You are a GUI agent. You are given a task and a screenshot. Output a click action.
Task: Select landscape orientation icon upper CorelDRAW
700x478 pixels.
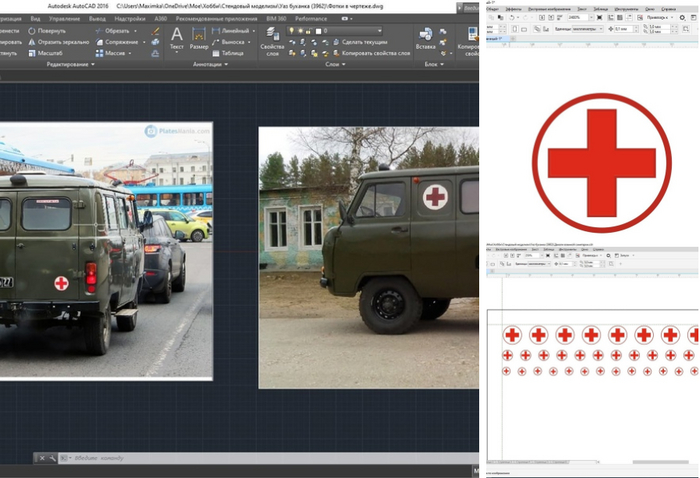tap(524, 29)
